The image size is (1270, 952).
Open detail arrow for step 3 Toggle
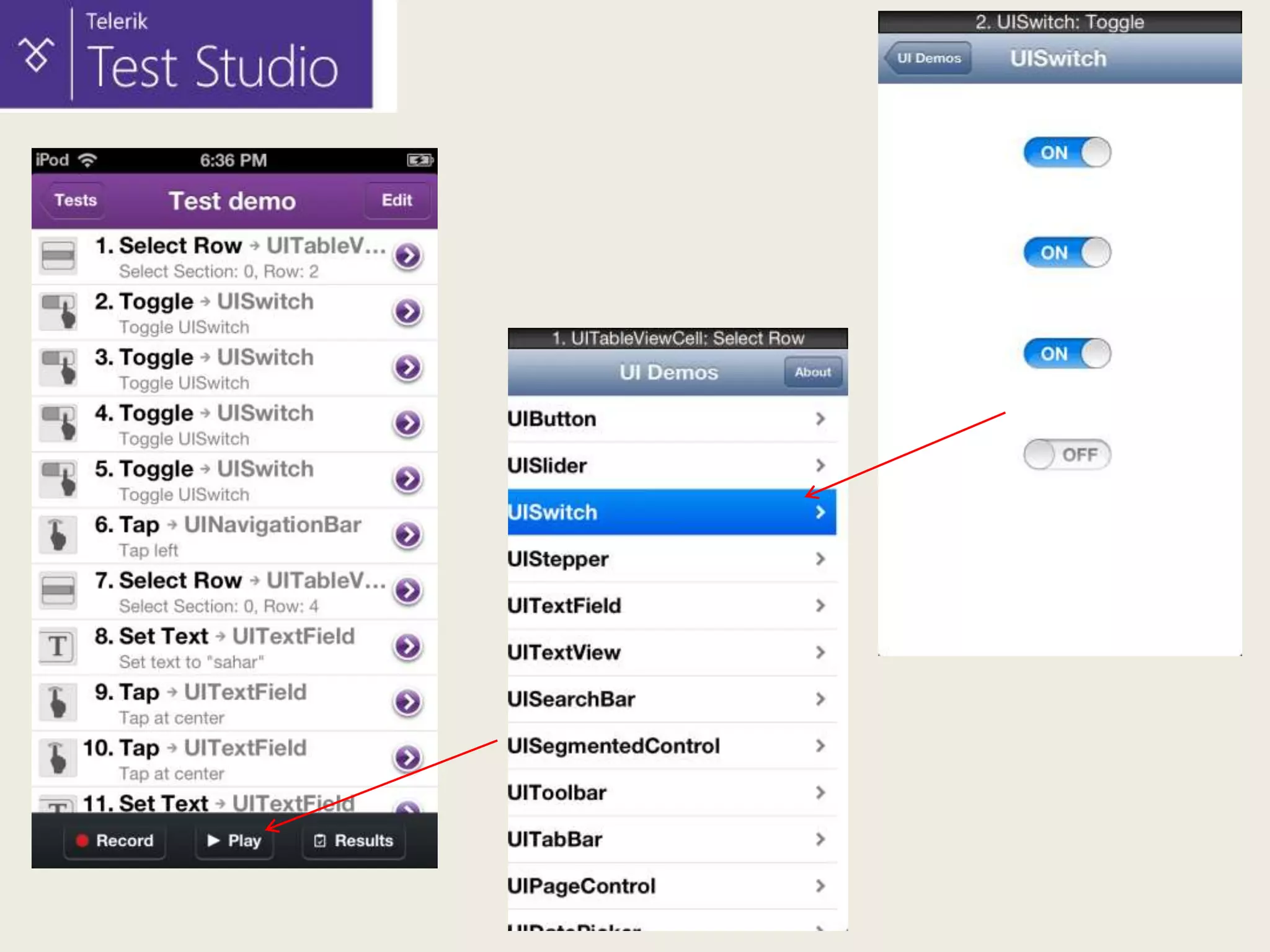pyautogui.click(x=407, y=367)
